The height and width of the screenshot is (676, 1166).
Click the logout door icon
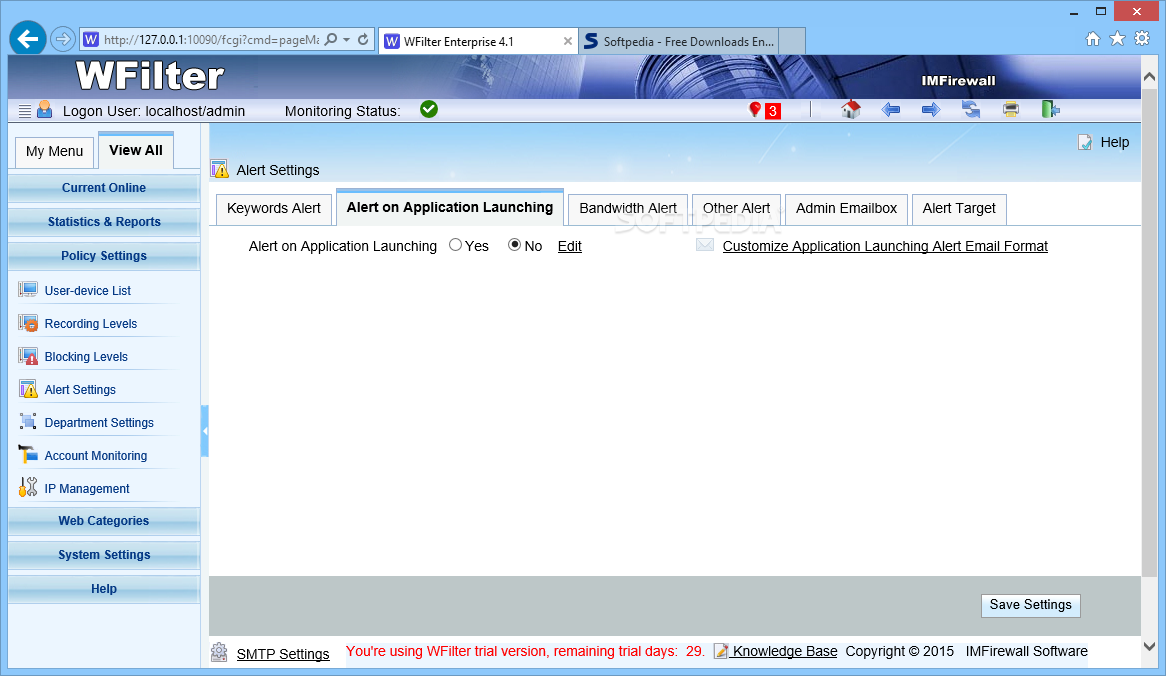pyautogui.click(x=1050, y=109)
